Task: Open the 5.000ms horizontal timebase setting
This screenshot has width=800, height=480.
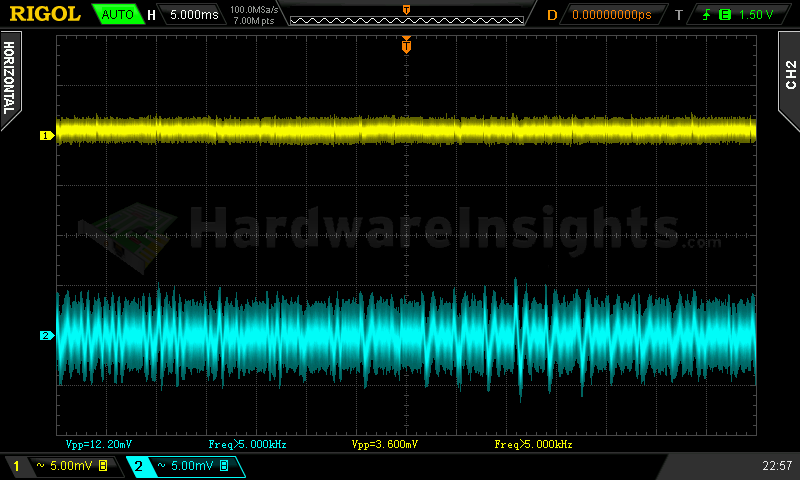Action: 192,15
